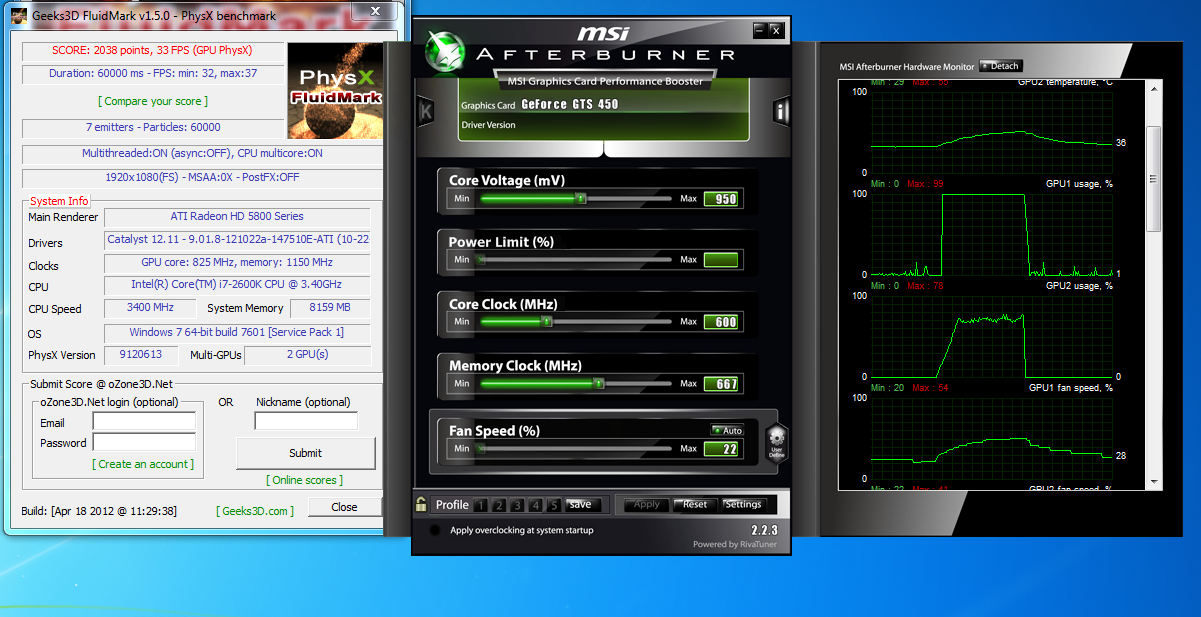Click the Power Limit slider track

574,260
